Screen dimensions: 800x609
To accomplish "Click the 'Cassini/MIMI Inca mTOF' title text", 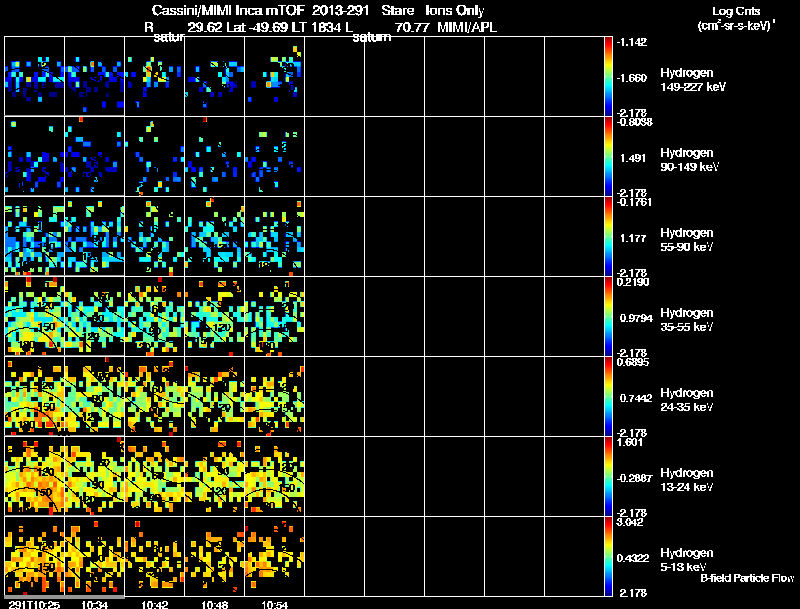I will pyautogui.click(x=228, y=10).
